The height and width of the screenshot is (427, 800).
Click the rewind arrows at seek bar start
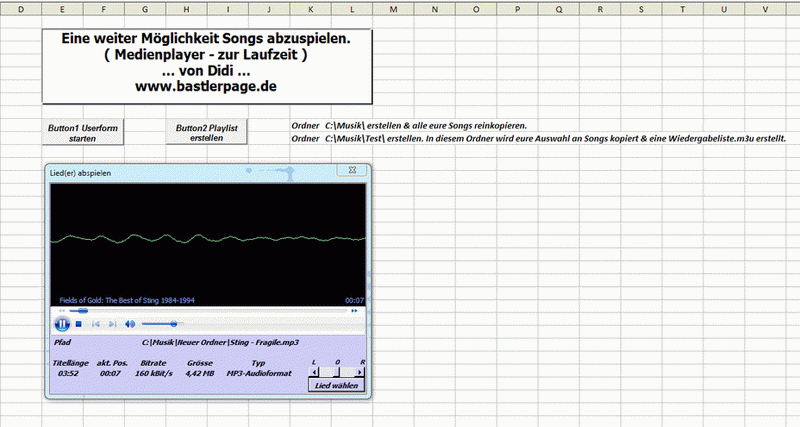[62, 311]
